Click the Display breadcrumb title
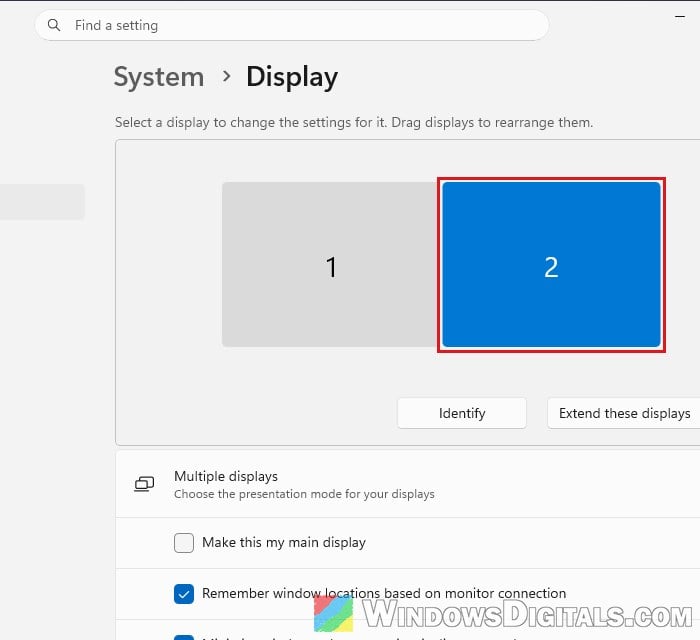The image size is (700, 640). pyautogui.click(x=292, y=77)
